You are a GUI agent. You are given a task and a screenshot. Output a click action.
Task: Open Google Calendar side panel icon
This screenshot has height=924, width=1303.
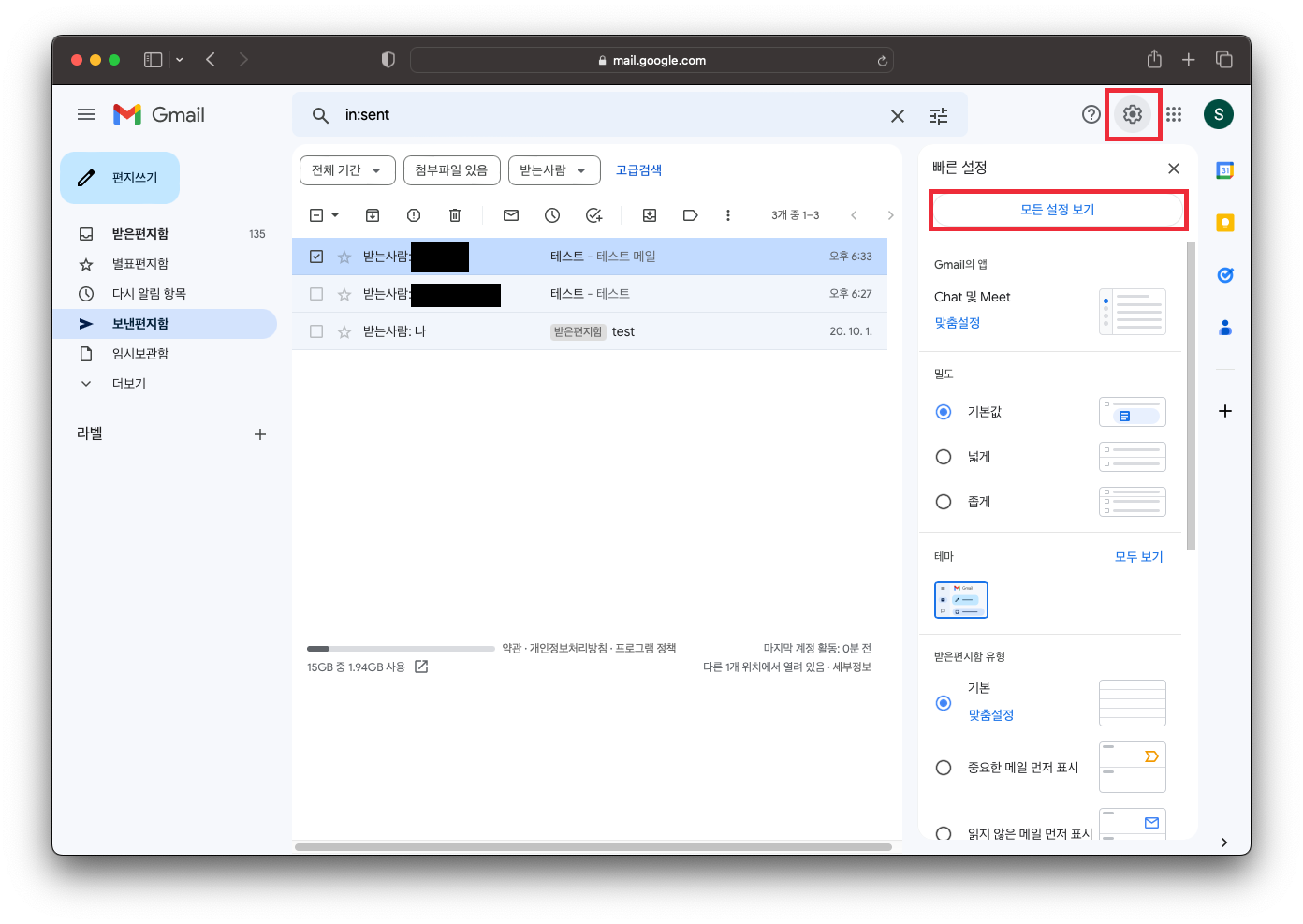point(1224,170)
